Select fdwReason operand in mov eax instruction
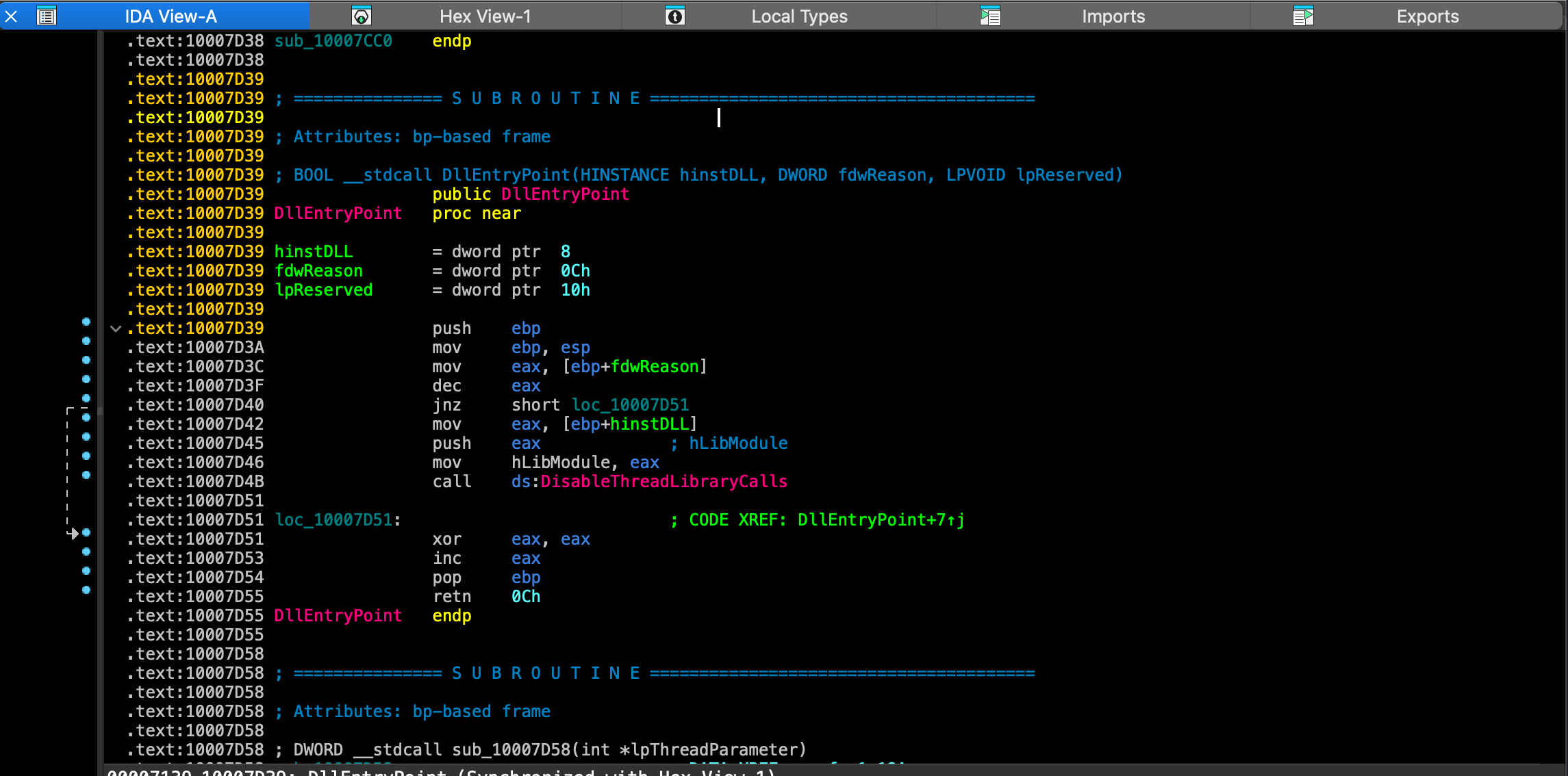1568x776 pixels. coord(655,367)
